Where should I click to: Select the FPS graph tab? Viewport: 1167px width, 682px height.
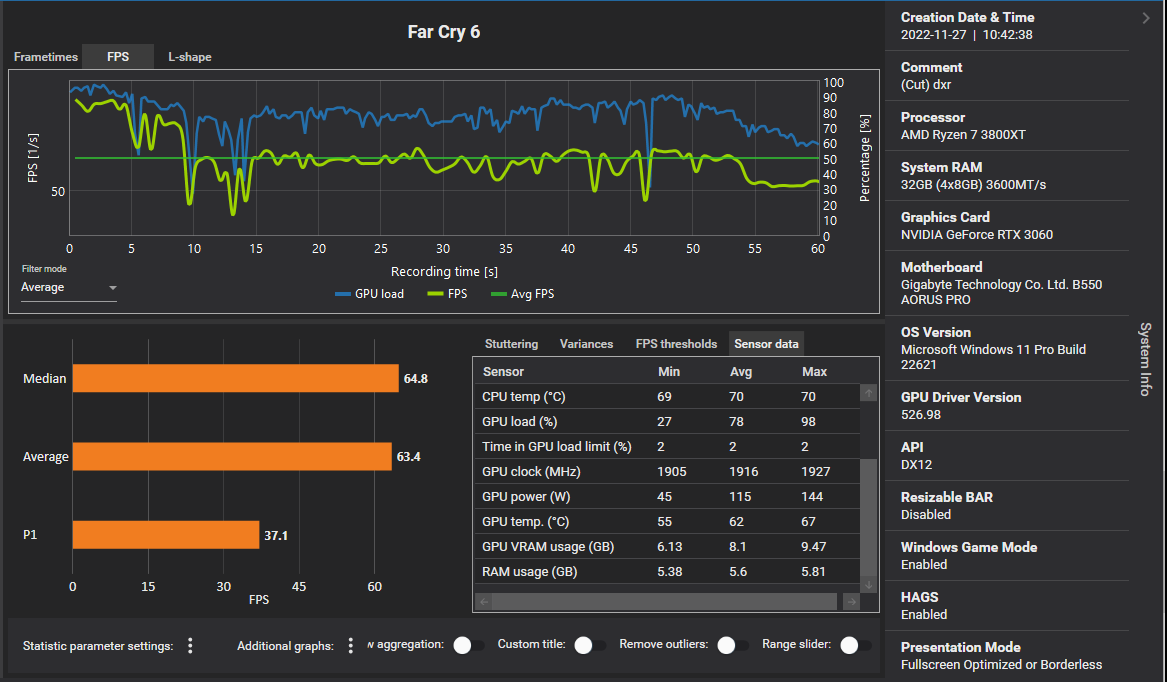[x=118, y=57]
